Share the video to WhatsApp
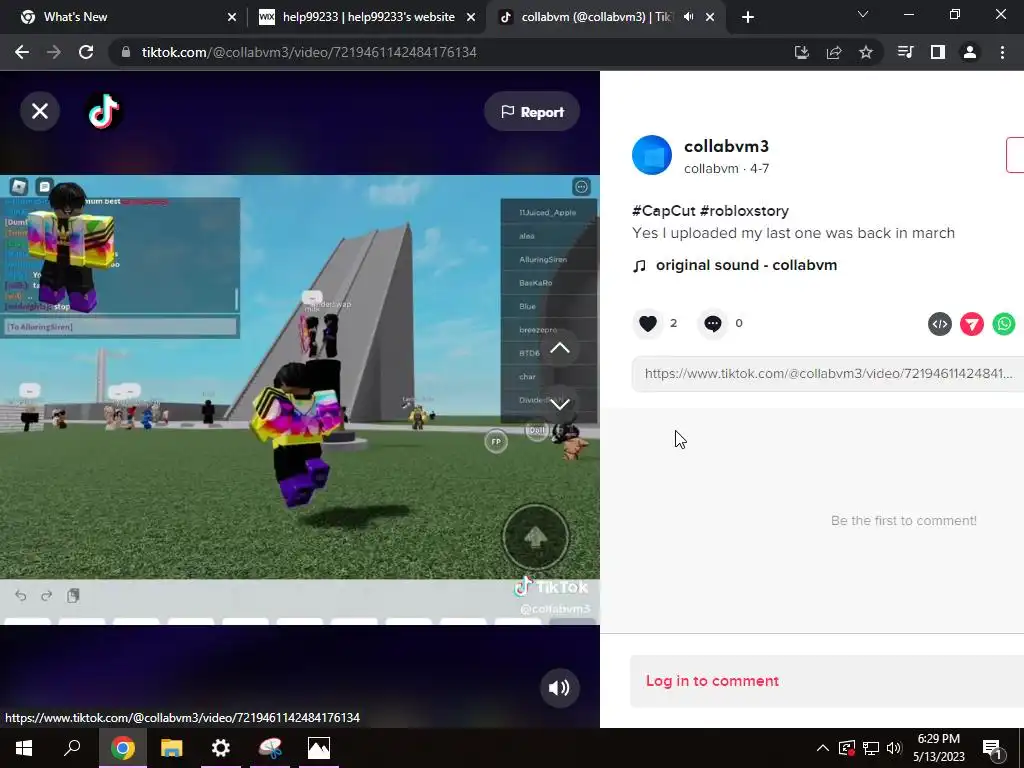Viewport: 1024px width, 768px height. tap(1004, 324)
